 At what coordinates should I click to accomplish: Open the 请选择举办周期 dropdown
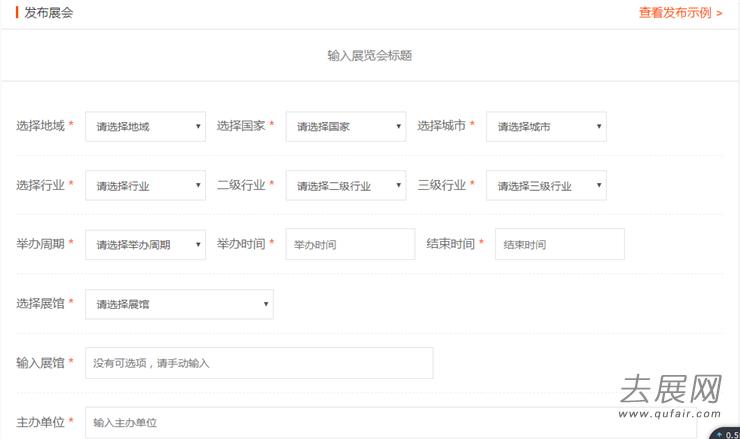point(145,245)
